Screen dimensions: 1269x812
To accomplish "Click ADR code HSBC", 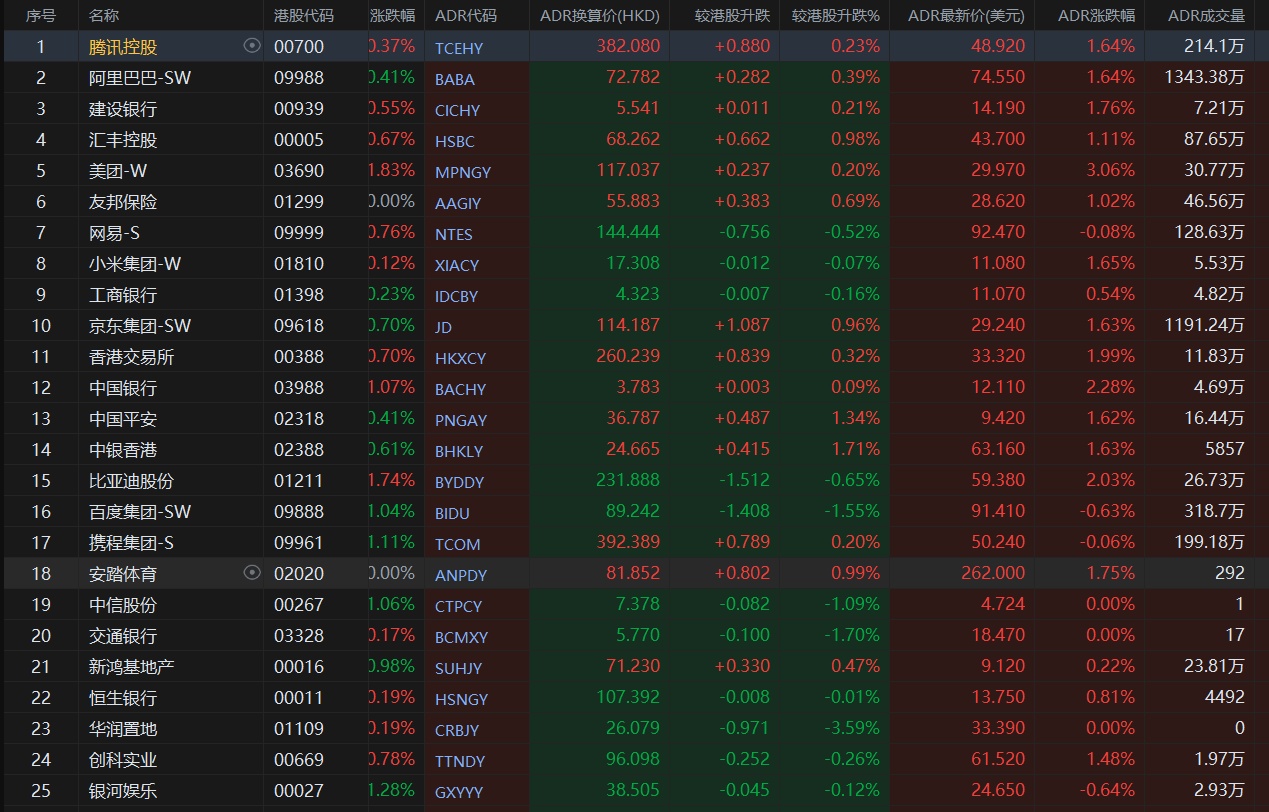I will pos(455,140).
